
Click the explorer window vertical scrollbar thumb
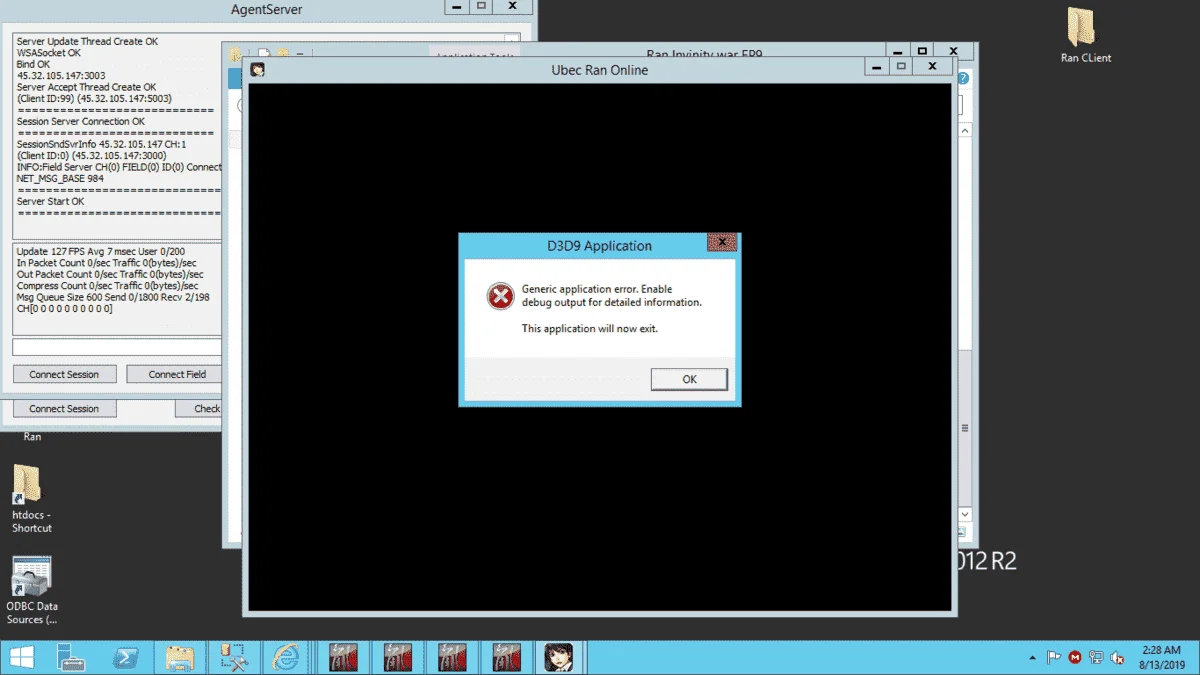point(964,427)
